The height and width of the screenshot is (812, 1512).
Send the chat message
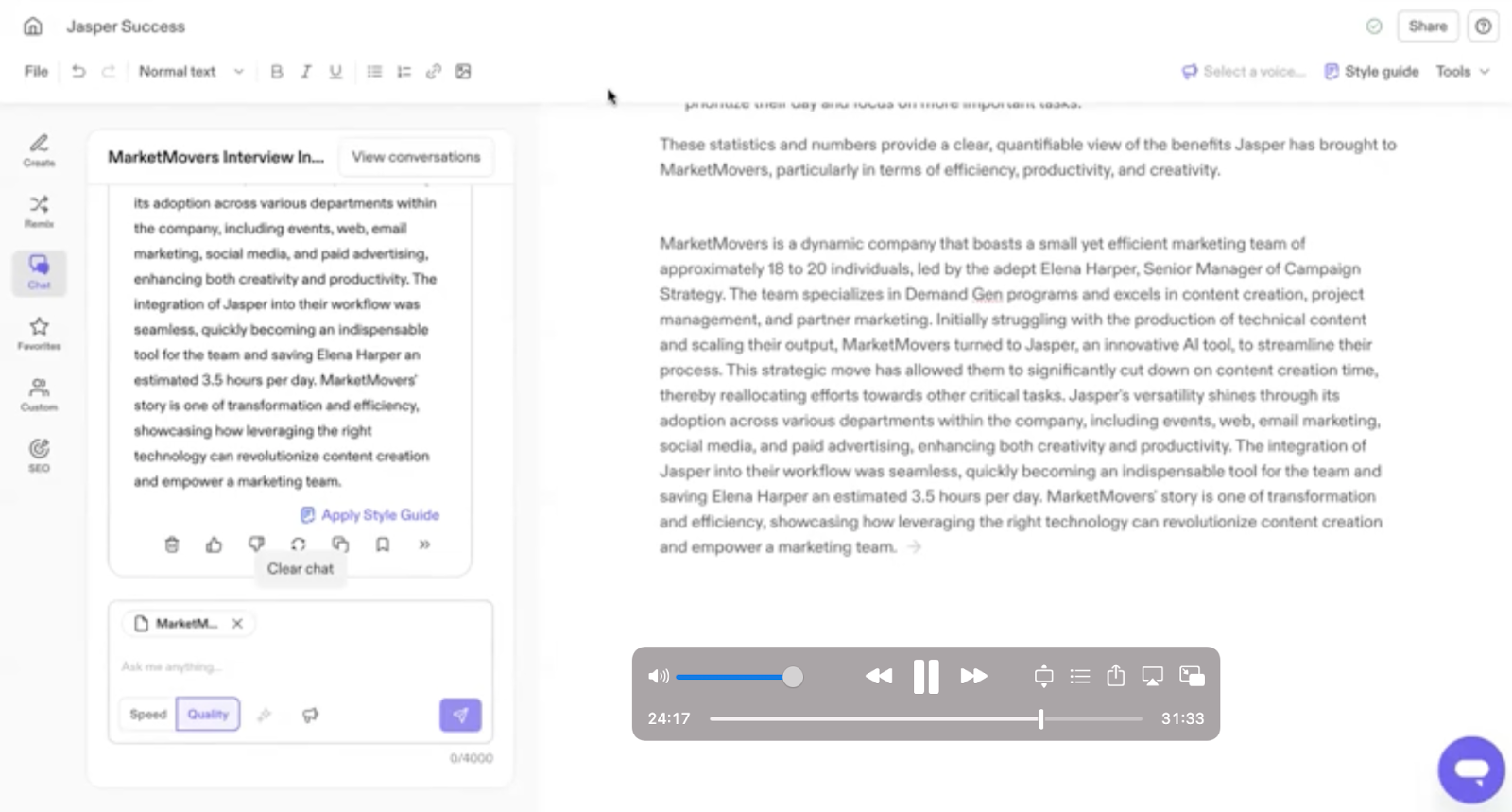click(x=460, y=715)
